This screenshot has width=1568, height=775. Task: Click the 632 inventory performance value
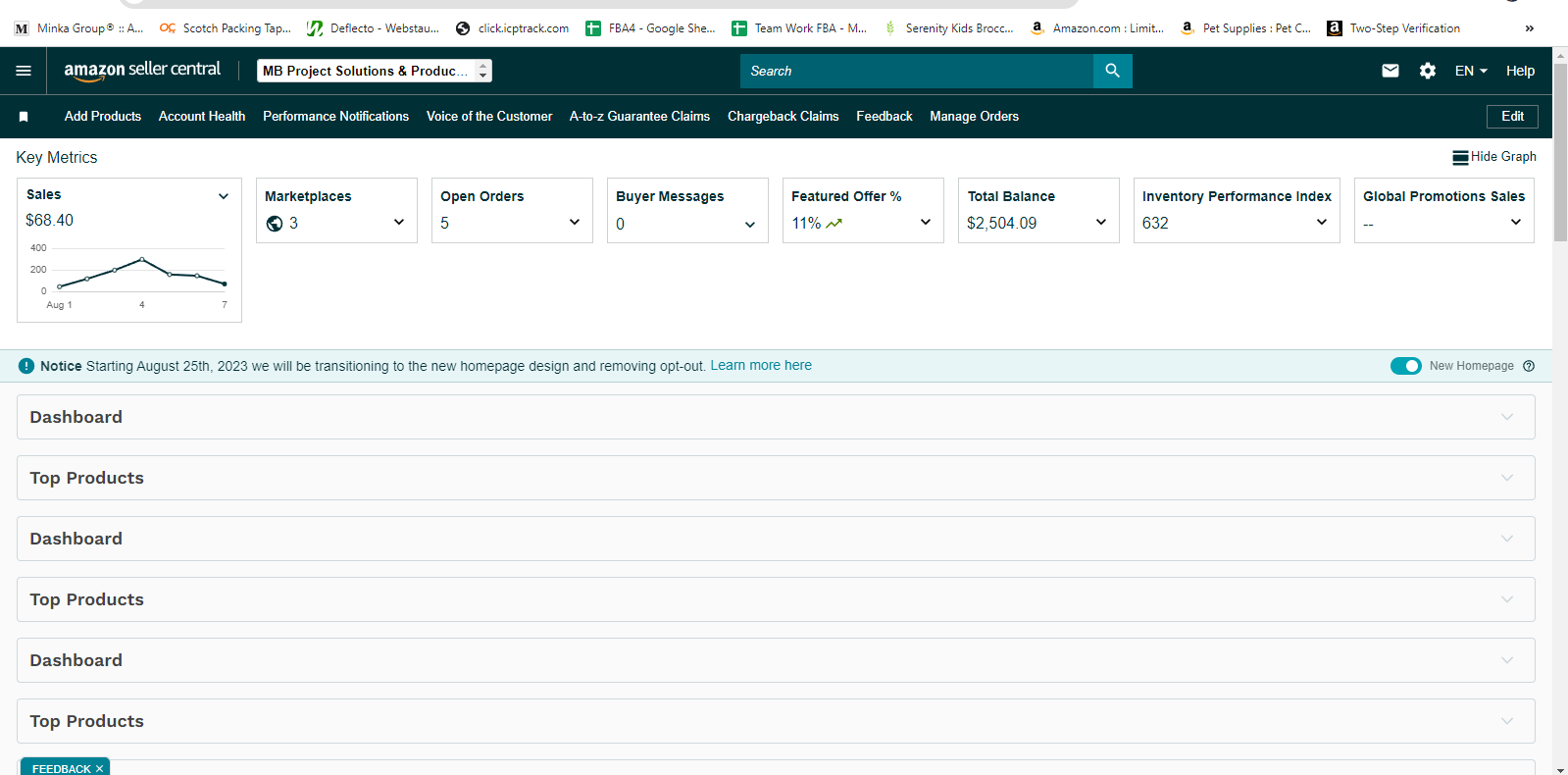1155,223
